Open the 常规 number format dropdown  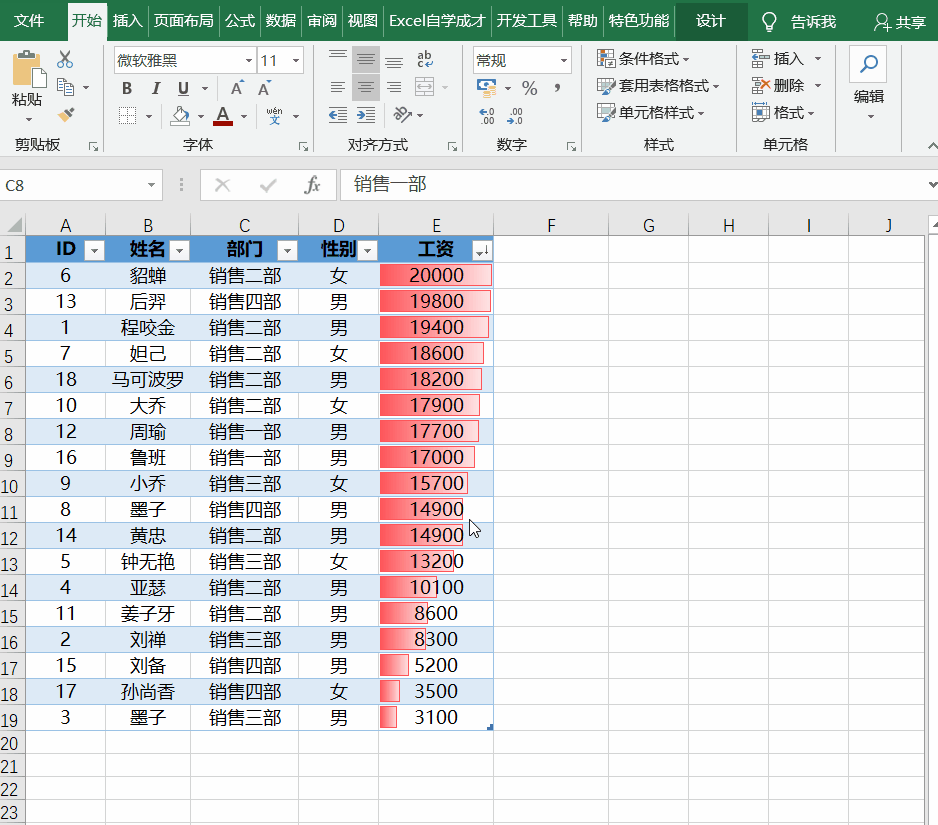coord(566,60)
